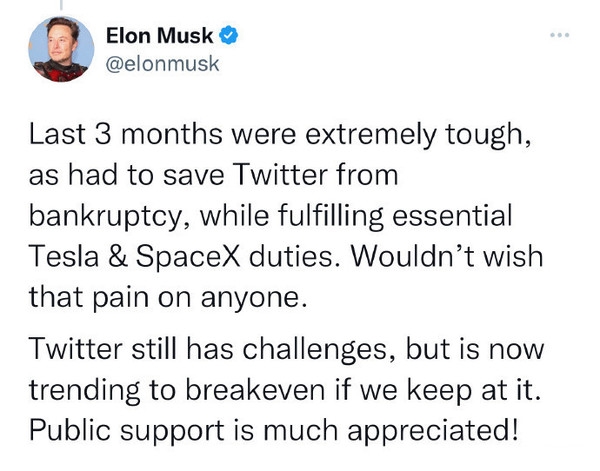Click the blue verified checkmark badge
This screenshot has height=471, width=600.
(x=229, y=37)
